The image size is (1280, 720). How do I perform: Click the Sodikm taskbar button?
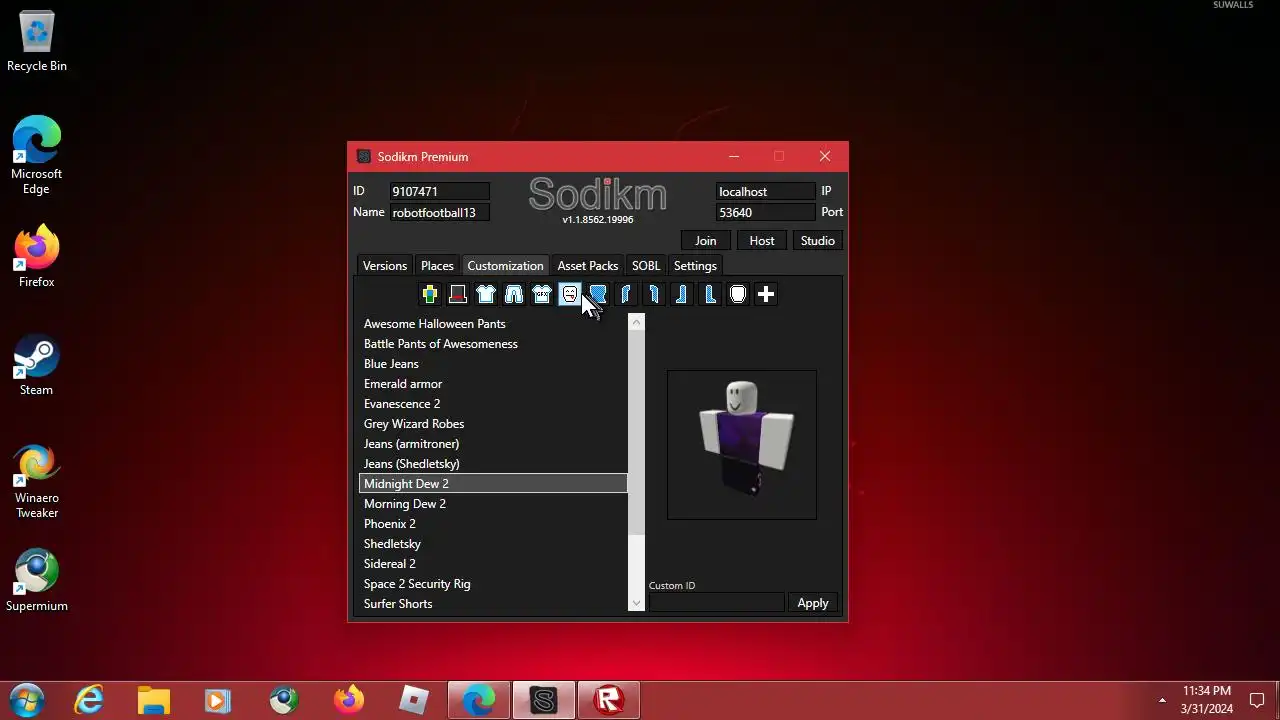tap(544, 700)
